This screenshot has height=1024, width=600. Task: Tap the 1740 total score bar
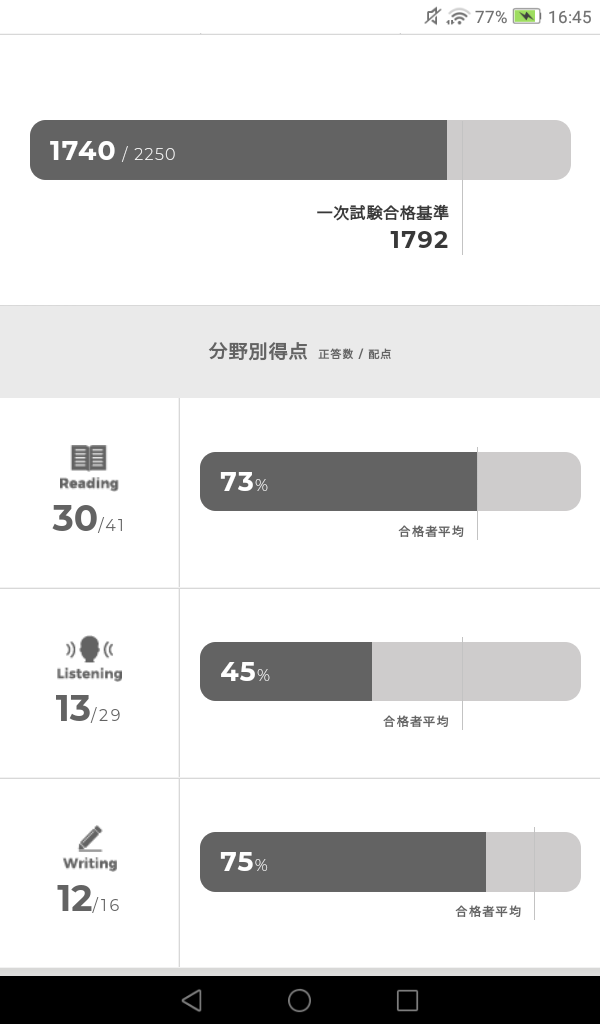coord(300,150)
